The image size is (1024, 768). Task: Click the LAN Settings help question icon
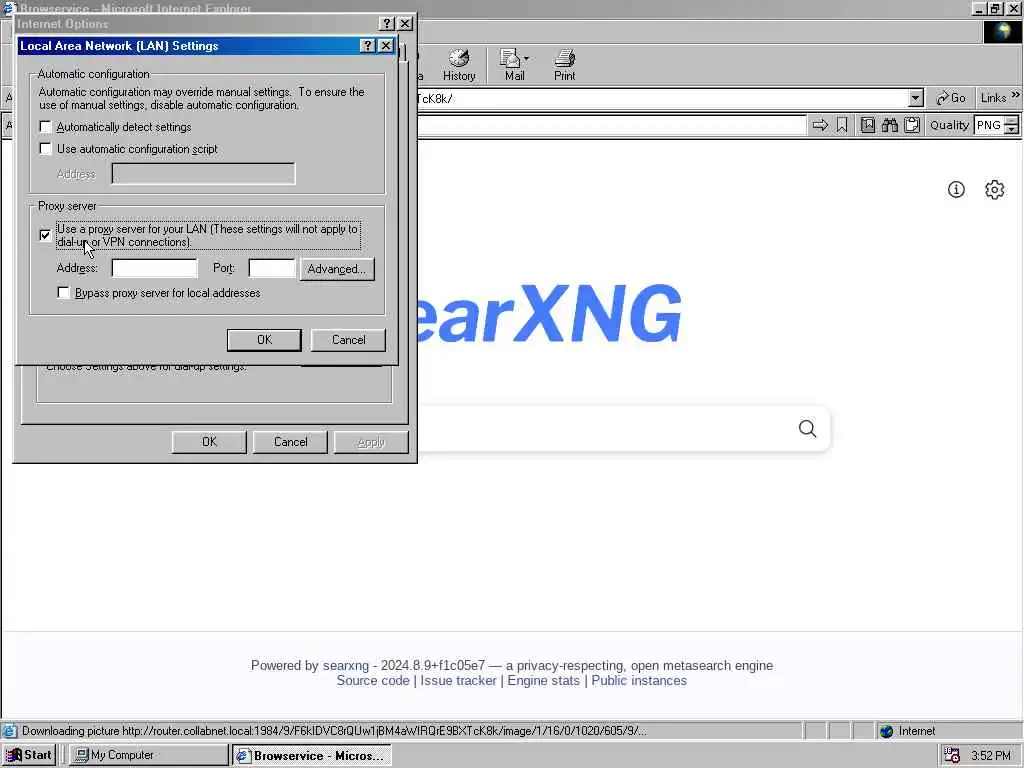point(368,46)
